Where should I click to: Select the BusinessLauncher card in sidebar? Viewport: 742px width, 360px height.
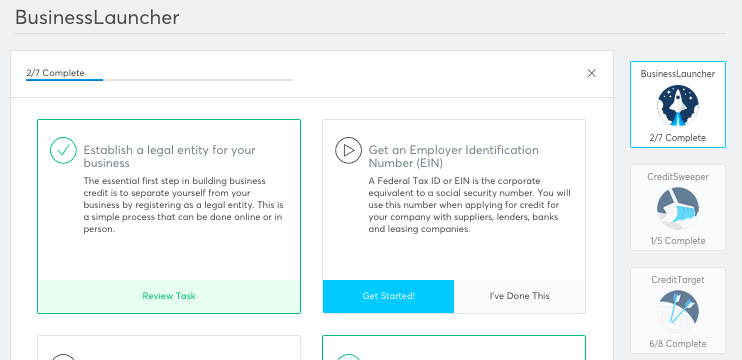tap(678, 105)
